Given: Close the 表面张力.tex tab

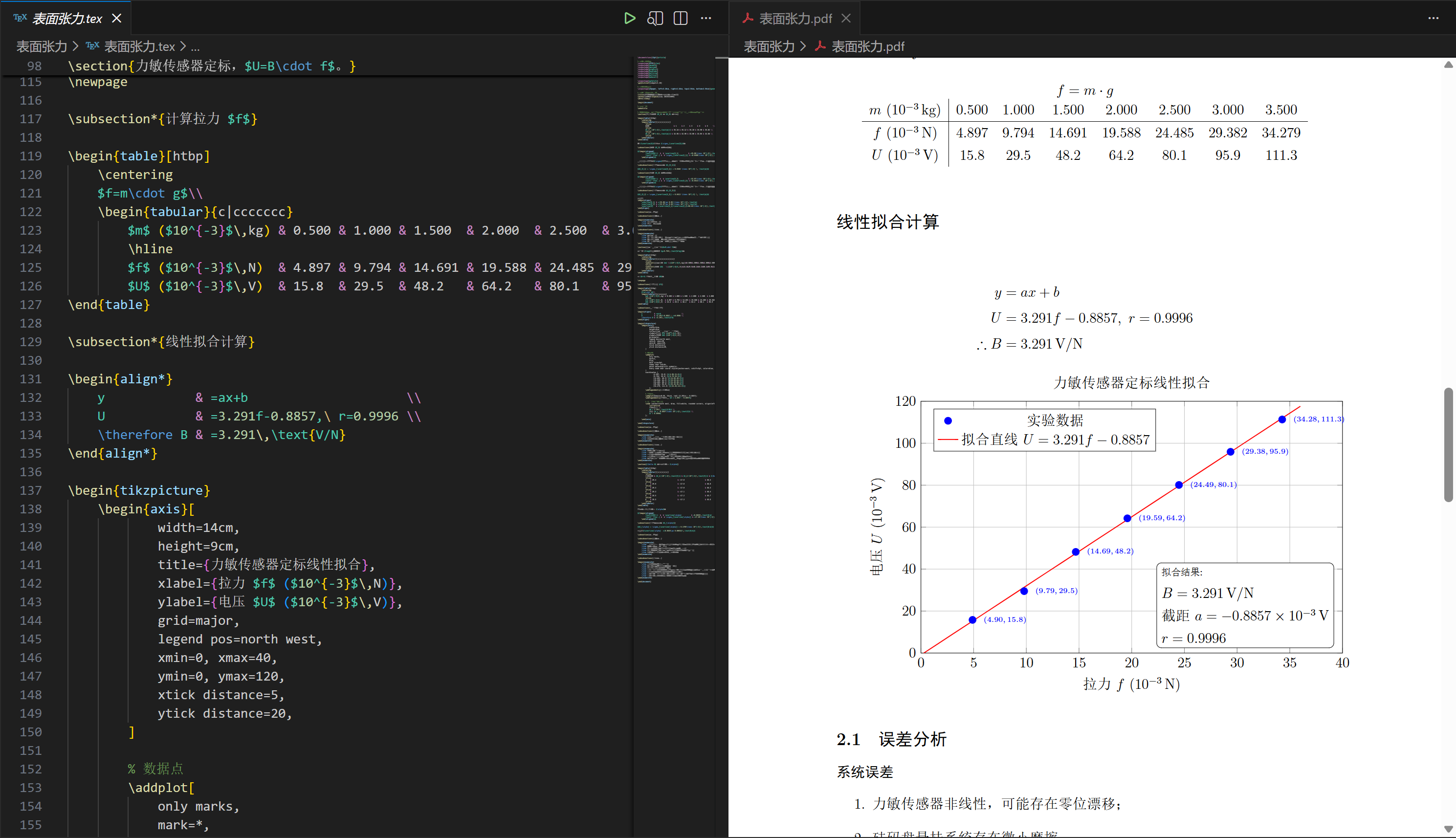Looking at the screenshot, I should tap(116, 18).
